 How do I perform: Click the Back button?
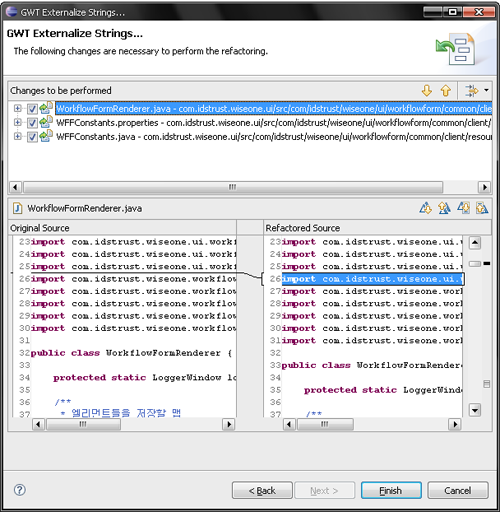point(262,490)
